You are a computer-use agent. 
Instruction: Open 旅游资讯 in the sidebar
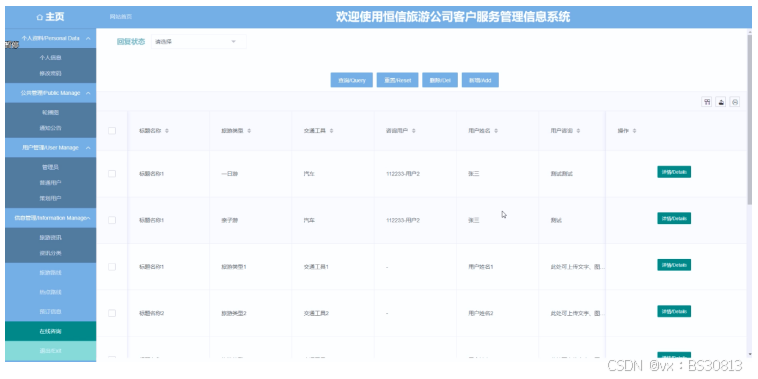(51, 237)
